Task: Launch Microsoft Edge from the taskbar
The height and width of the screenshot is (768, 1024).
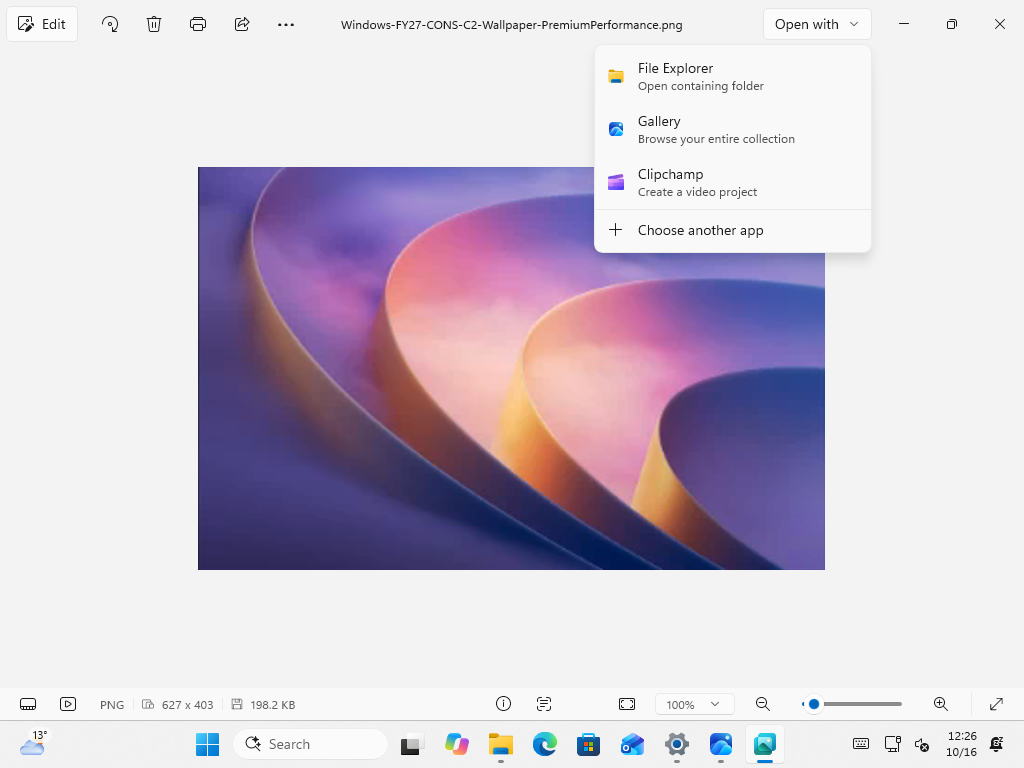Action: (x=545, y=744)
